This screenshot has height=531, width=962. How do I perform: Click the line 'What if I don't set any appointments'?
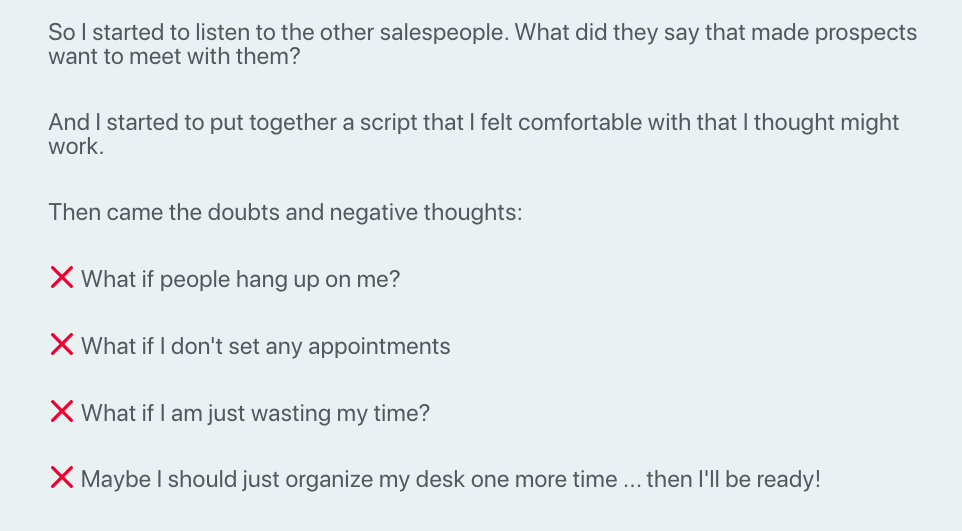(266, 346)
